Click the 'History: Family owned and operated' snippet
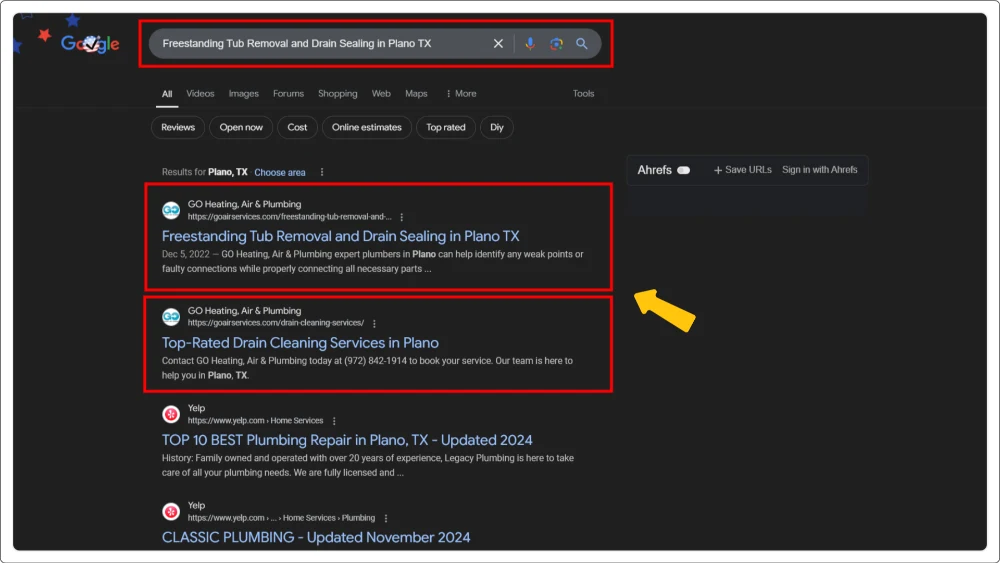 click(x=368, y=465)
